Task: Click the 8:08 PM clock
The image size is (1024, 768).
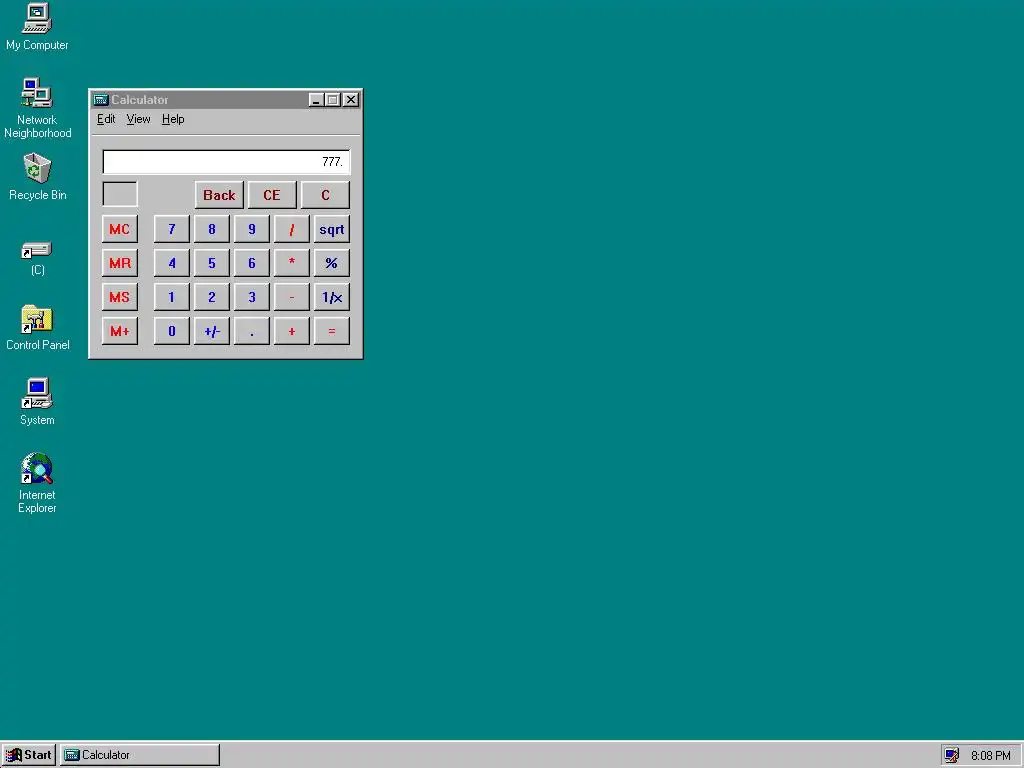Action: [x=990, y=756]
